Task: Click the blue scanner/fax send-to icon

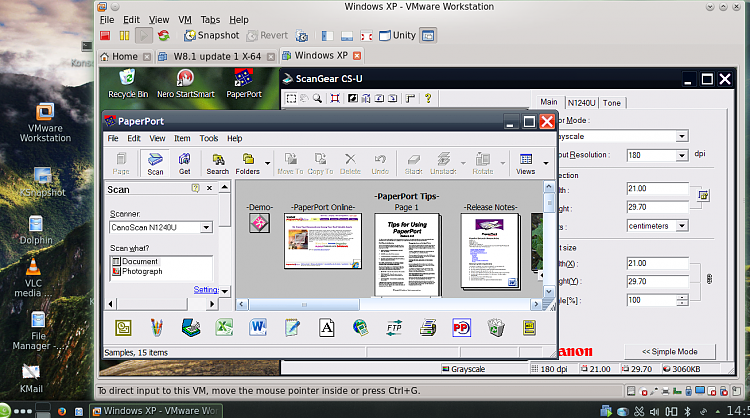Action: point(191,328)
